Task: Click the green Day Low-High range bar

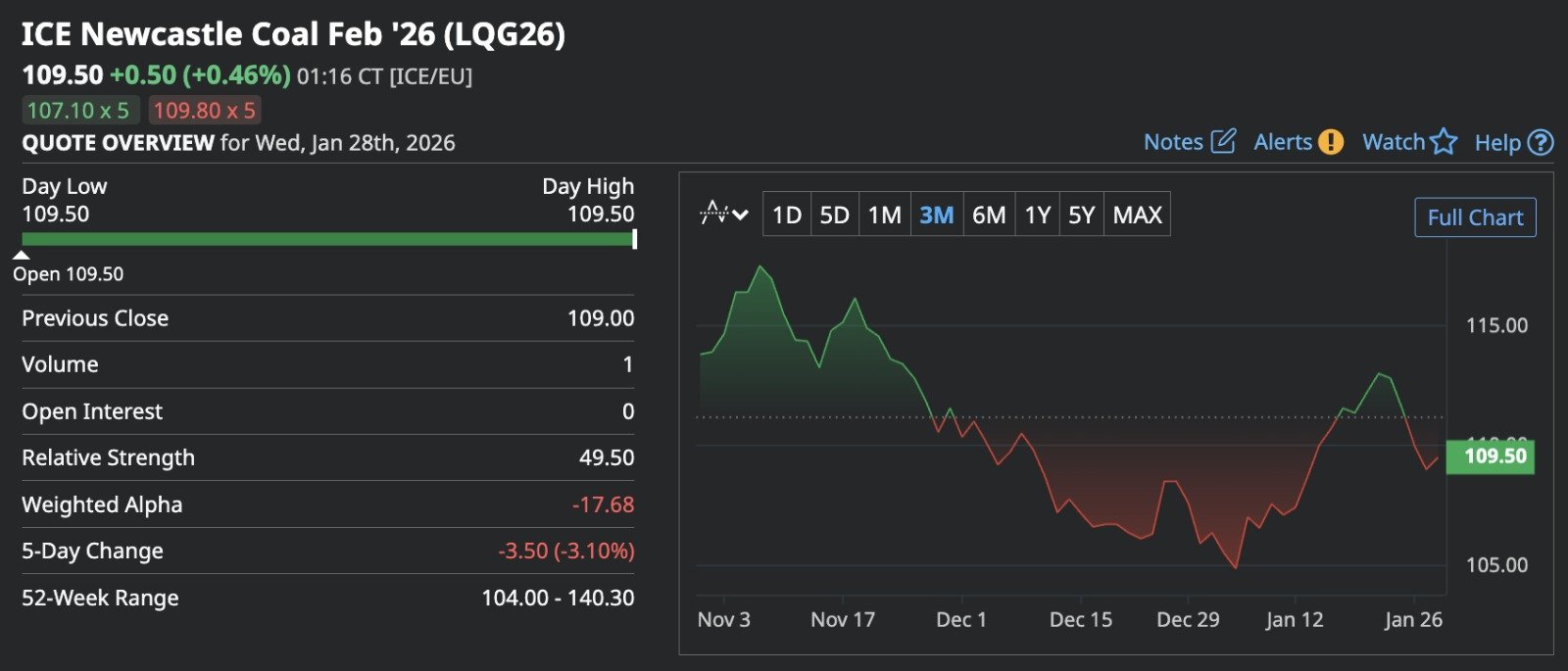Action: [328, 239]
